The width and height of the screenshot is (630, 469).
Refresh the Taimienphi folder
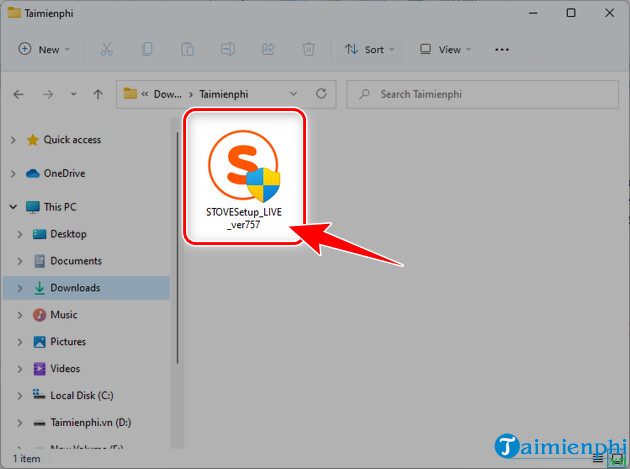pos(321,94)
